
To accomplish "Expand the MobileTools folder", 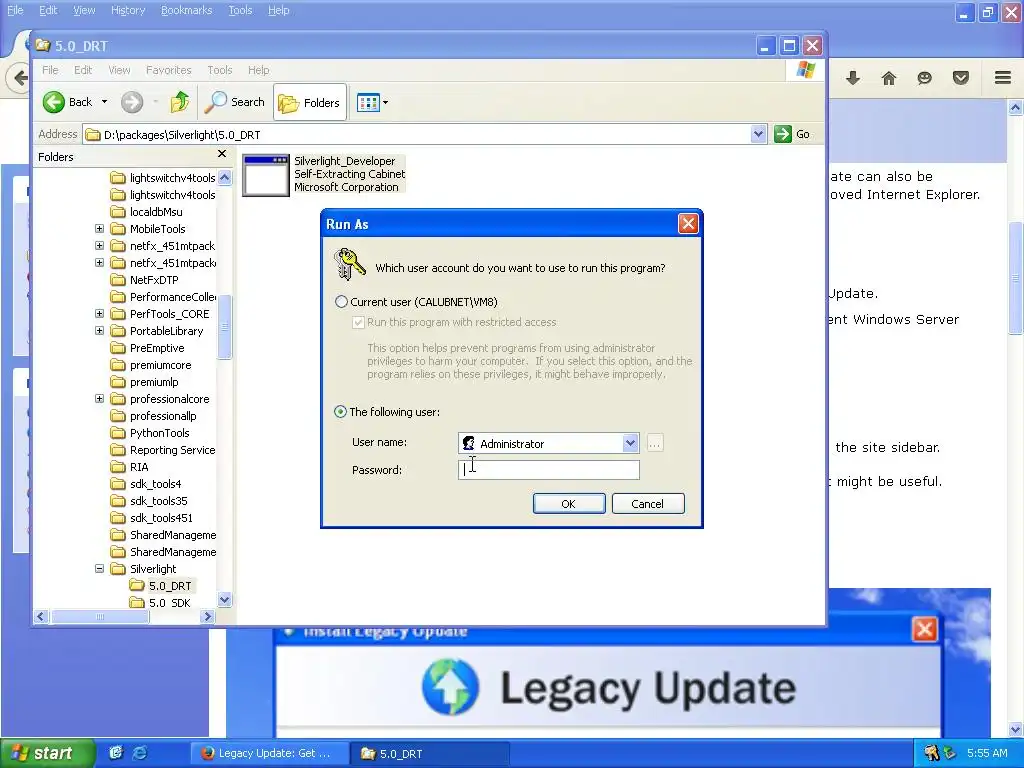I will click(x=99, y=229).
